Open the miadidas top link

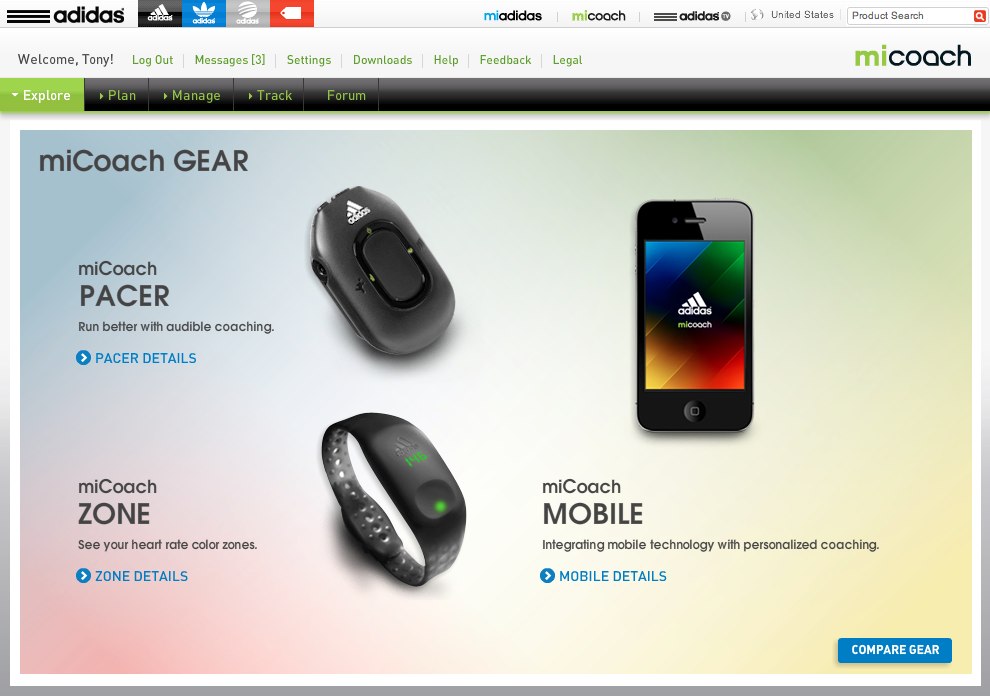tap(513, 16)
